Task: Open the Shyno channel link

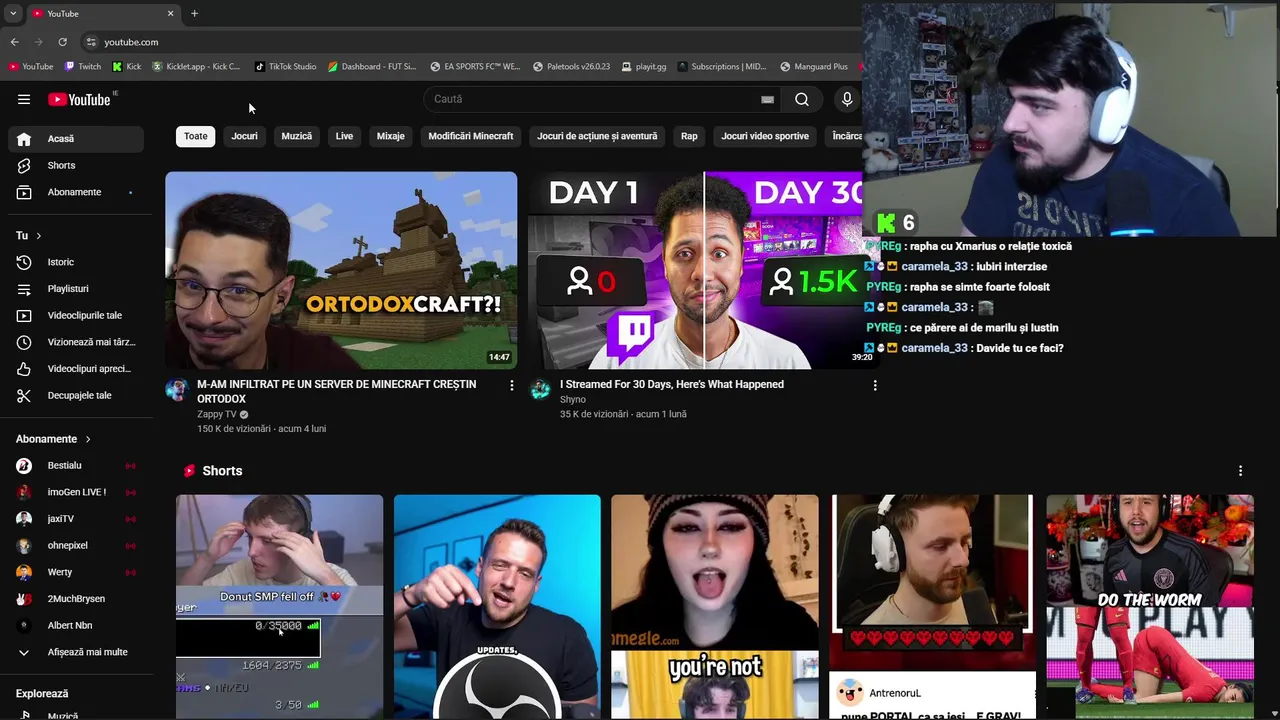Action: (x=573, y=400)
